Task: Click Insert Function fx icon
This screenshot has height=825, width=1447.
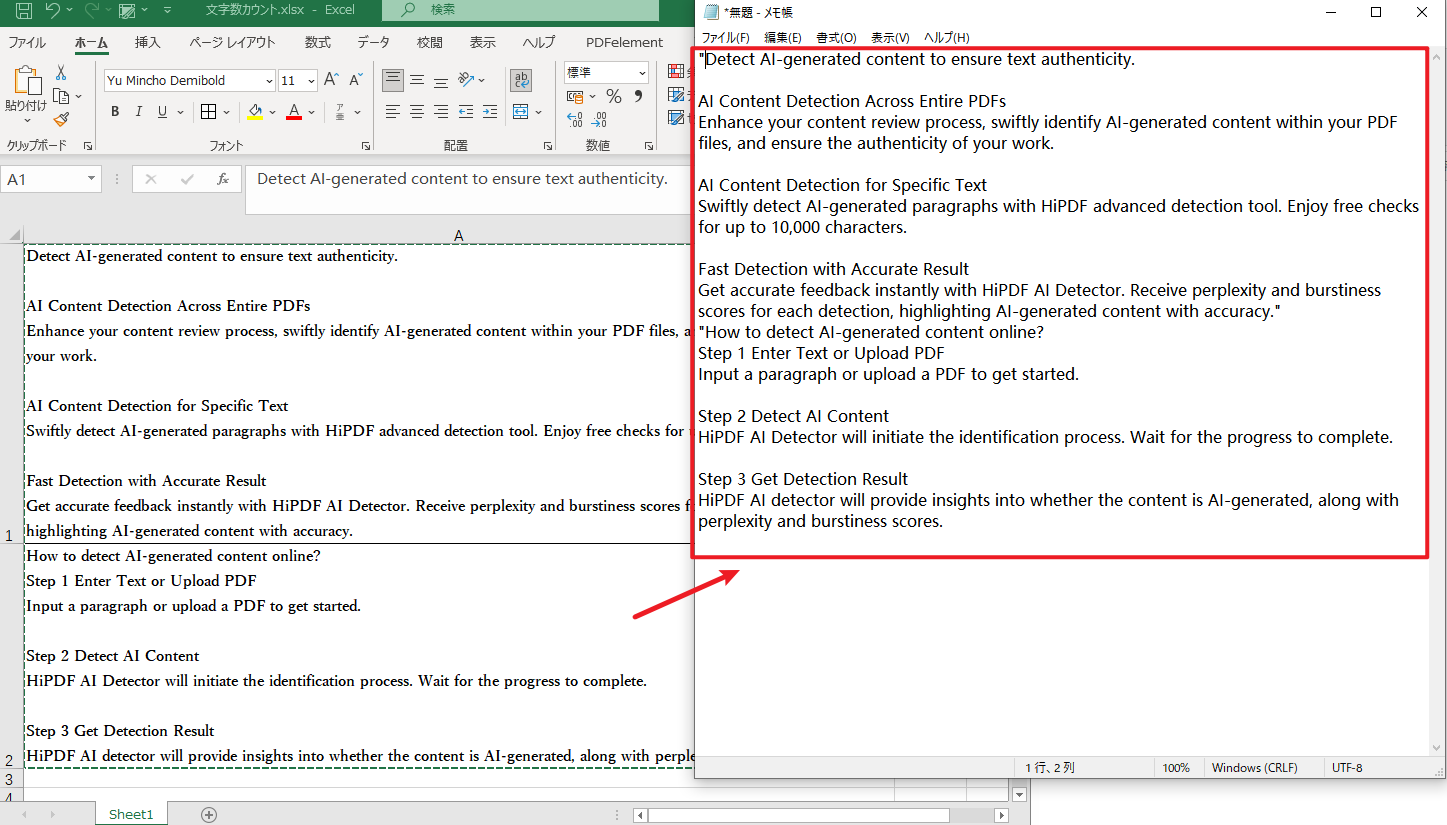Action: 223,179
